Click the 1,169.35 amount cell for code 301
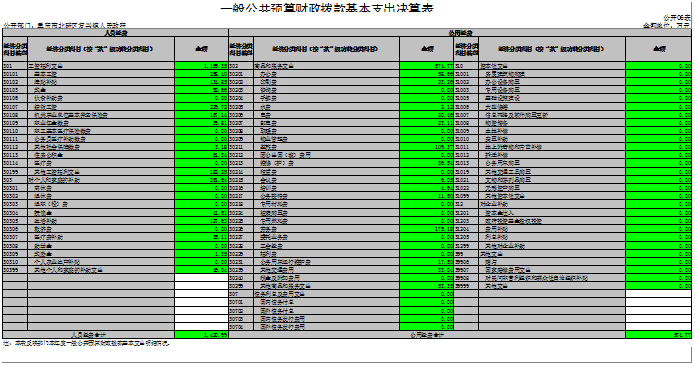 click(201, 66)
